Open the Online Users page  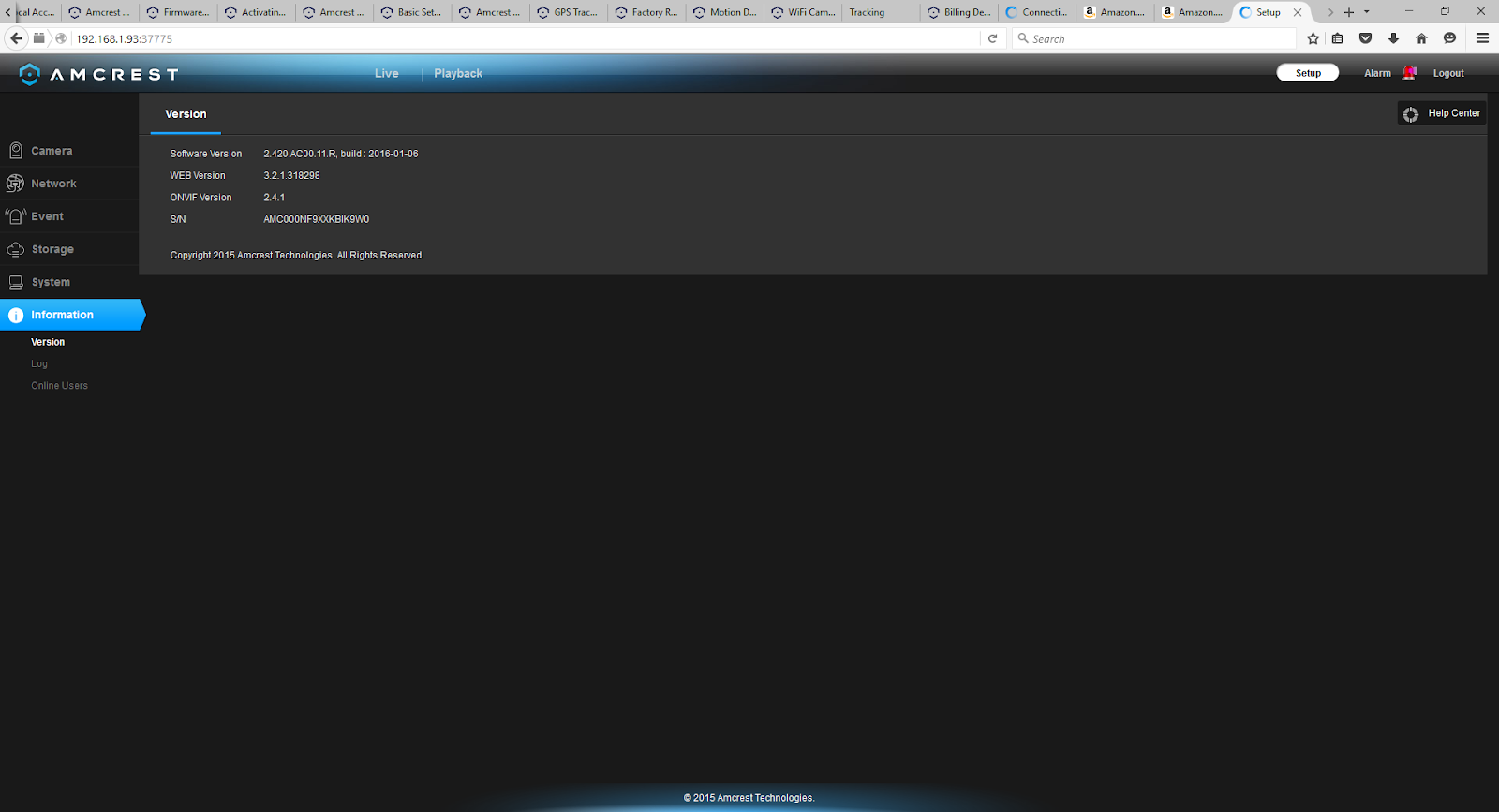(x=59, y=386)
